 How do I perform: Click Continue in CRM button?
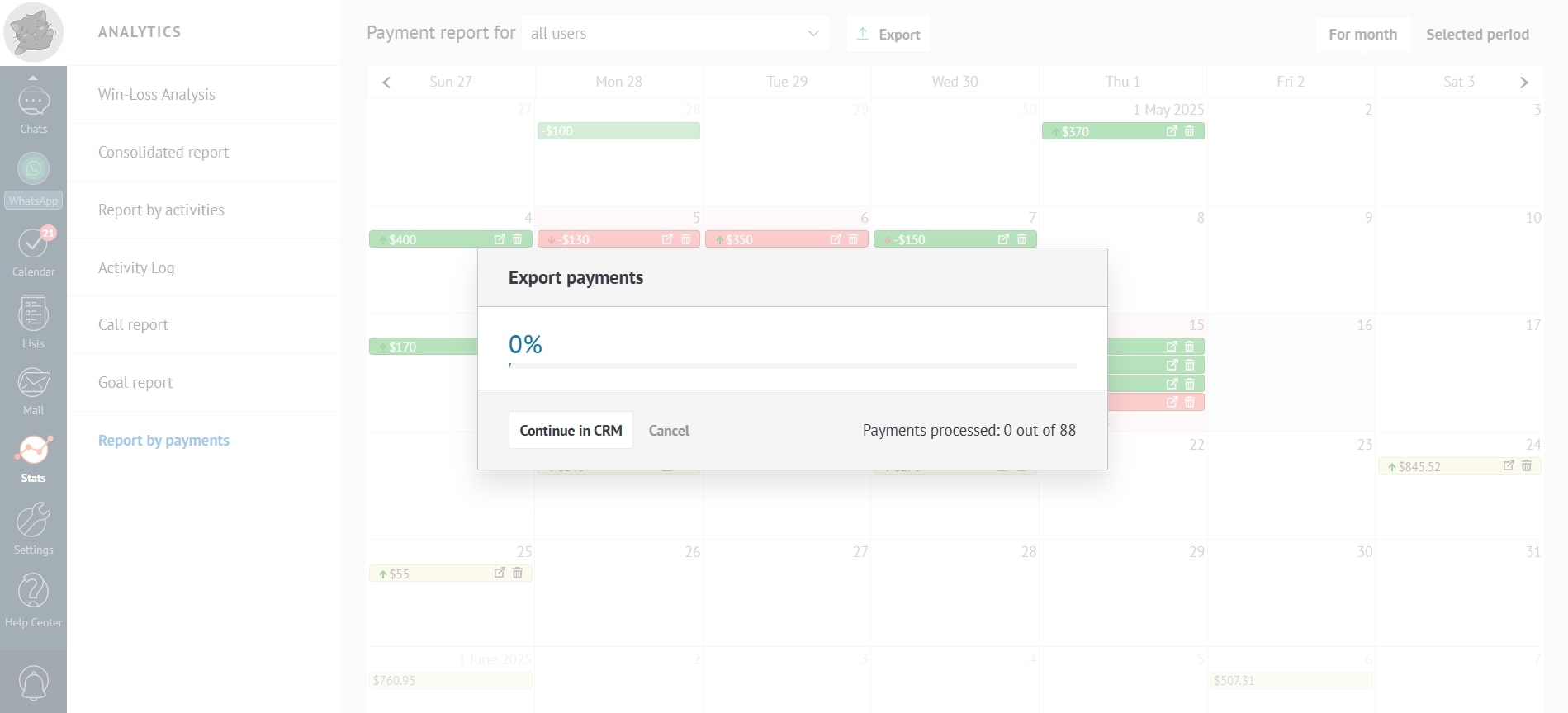click(571, 430)
